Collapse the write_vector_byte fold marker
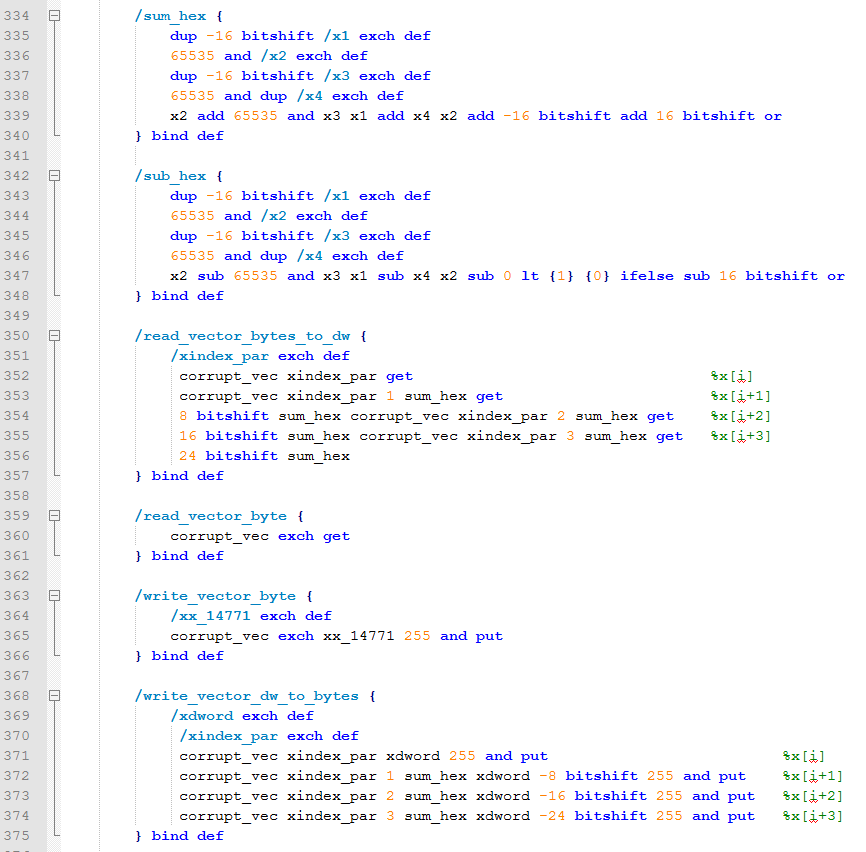Viewport: 866px width, 852px height. (55, 596)
